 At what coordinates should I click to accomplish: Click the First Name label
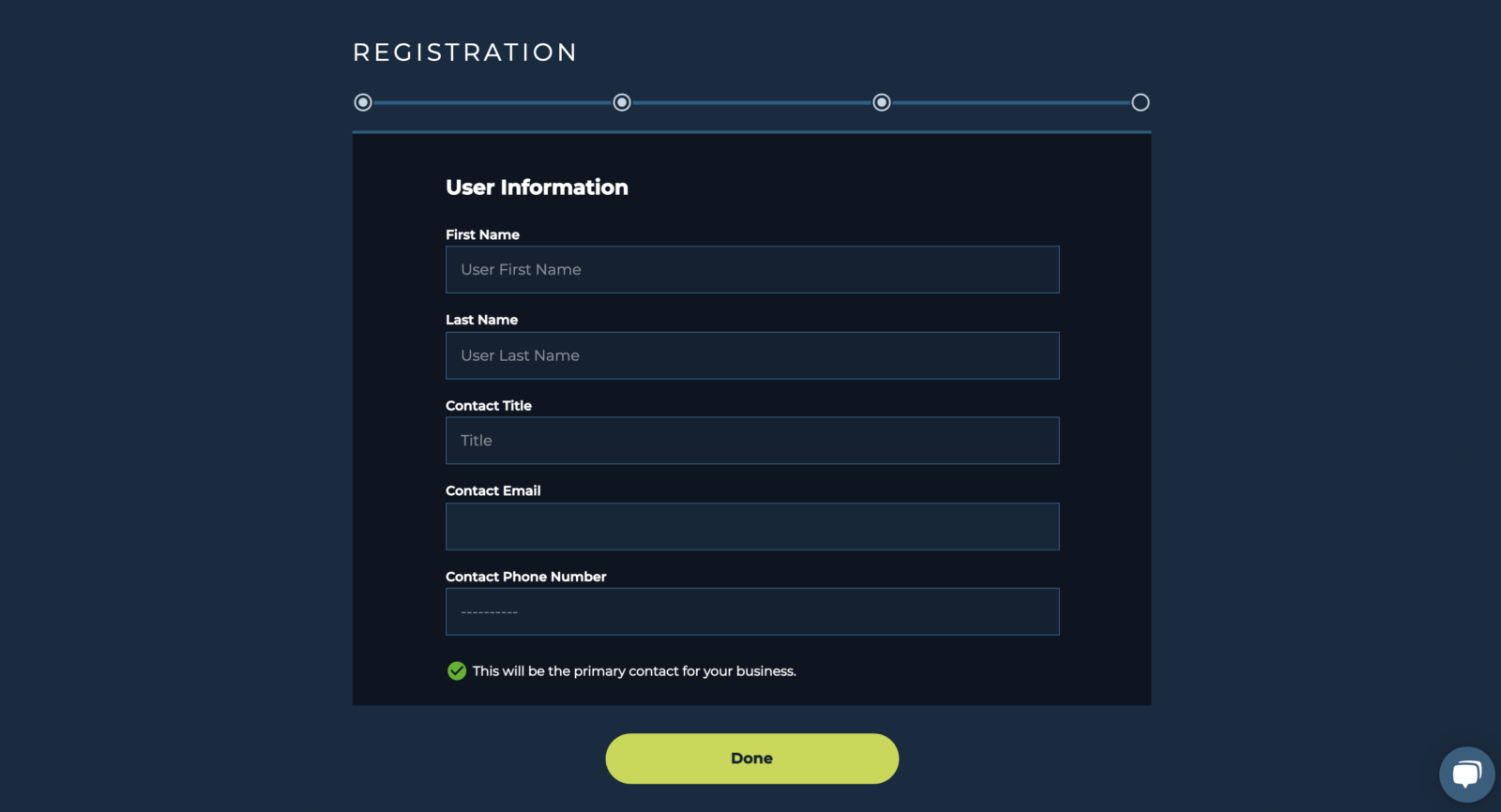coord(482,234)
